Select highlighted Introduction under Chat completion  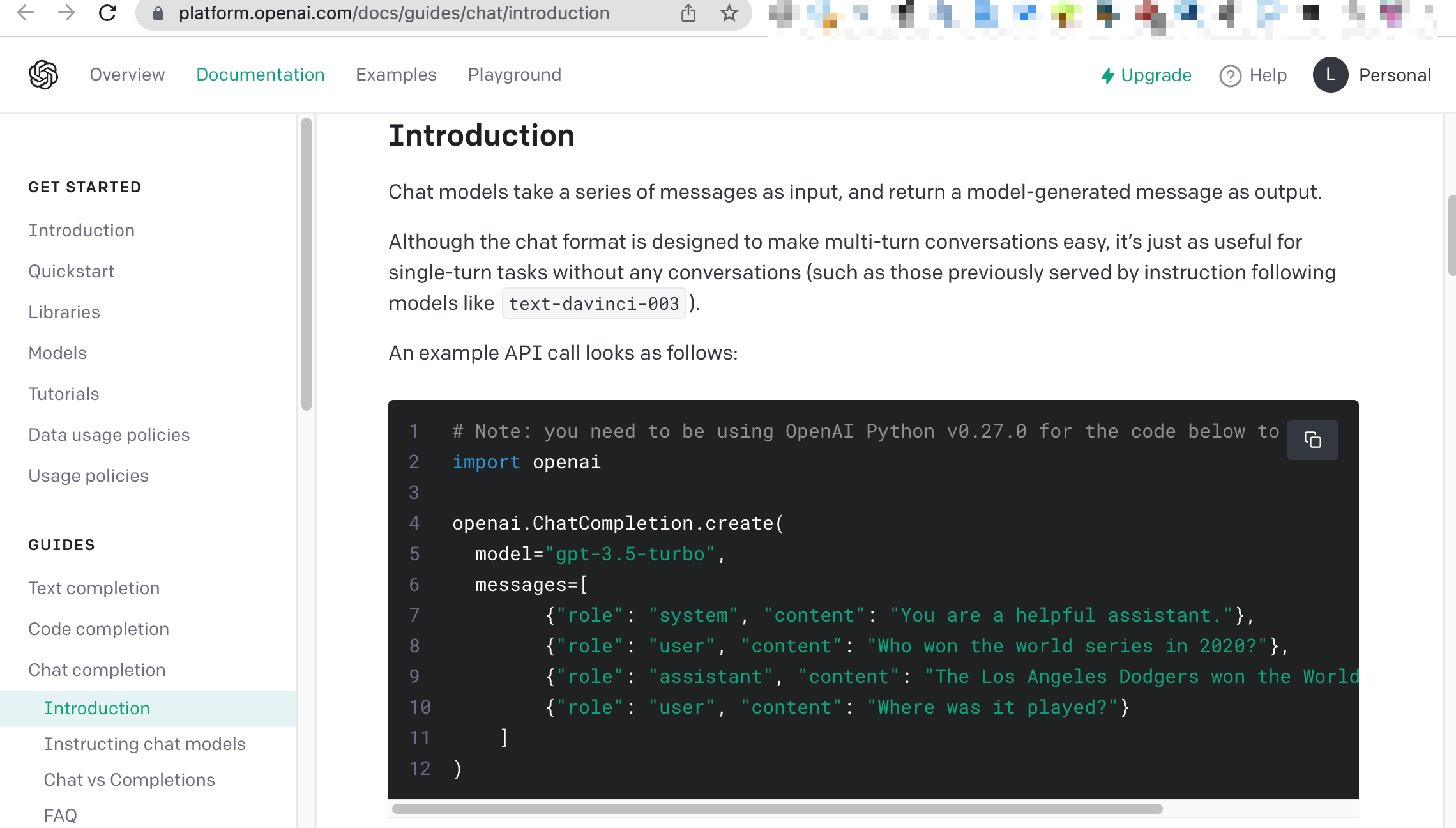pos(148,709)
